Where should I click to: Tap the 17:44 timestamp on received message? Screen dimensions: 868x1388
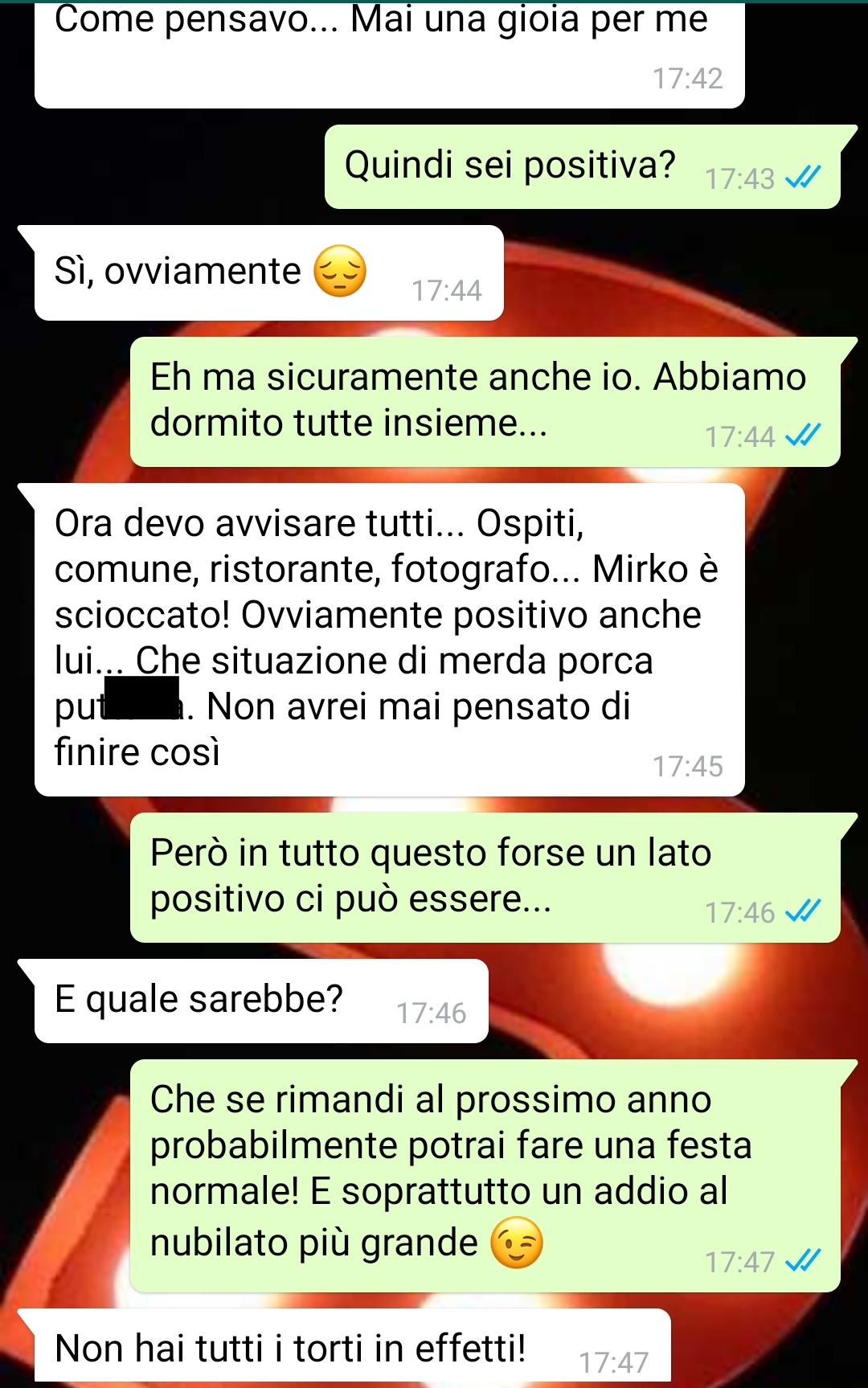tap(447, 291)
